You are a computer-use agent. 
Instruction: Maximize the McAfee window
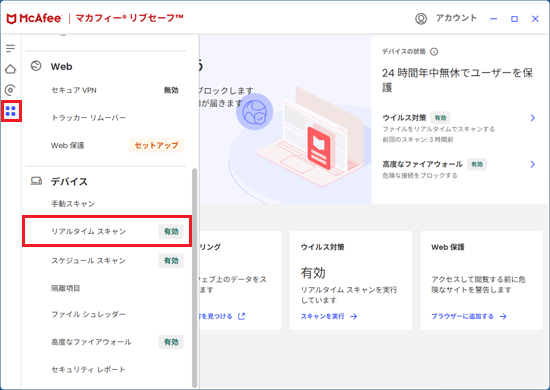click(514, 19)
